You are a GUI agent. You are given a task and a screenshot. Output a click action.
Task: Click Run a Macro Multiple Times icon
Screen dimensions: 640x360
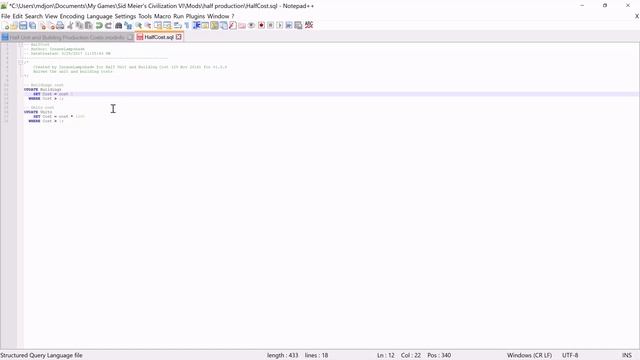(289, 25)
